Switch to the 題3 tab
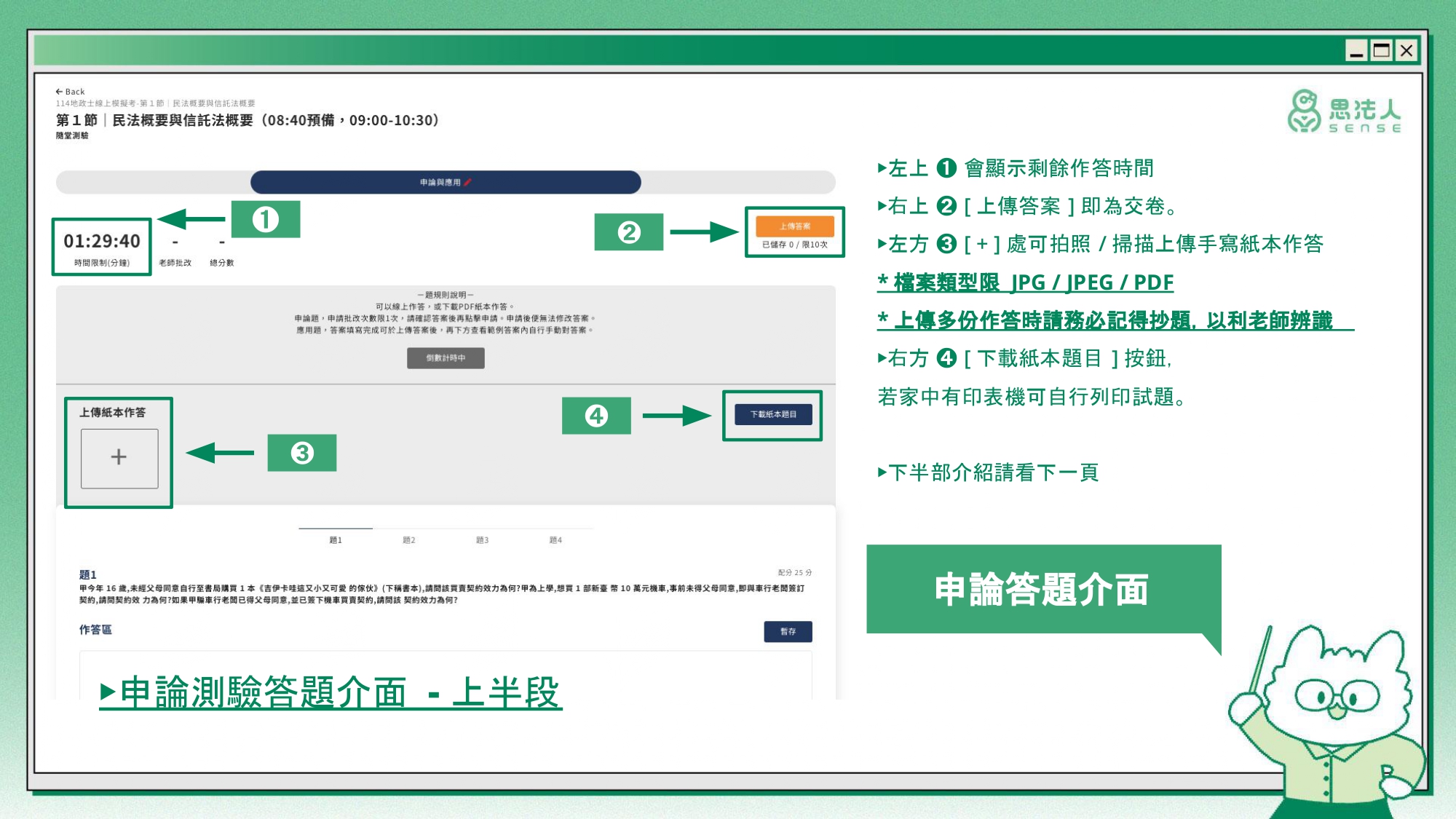The height and width of the screenshot is (819, 1456). [482, 539]
